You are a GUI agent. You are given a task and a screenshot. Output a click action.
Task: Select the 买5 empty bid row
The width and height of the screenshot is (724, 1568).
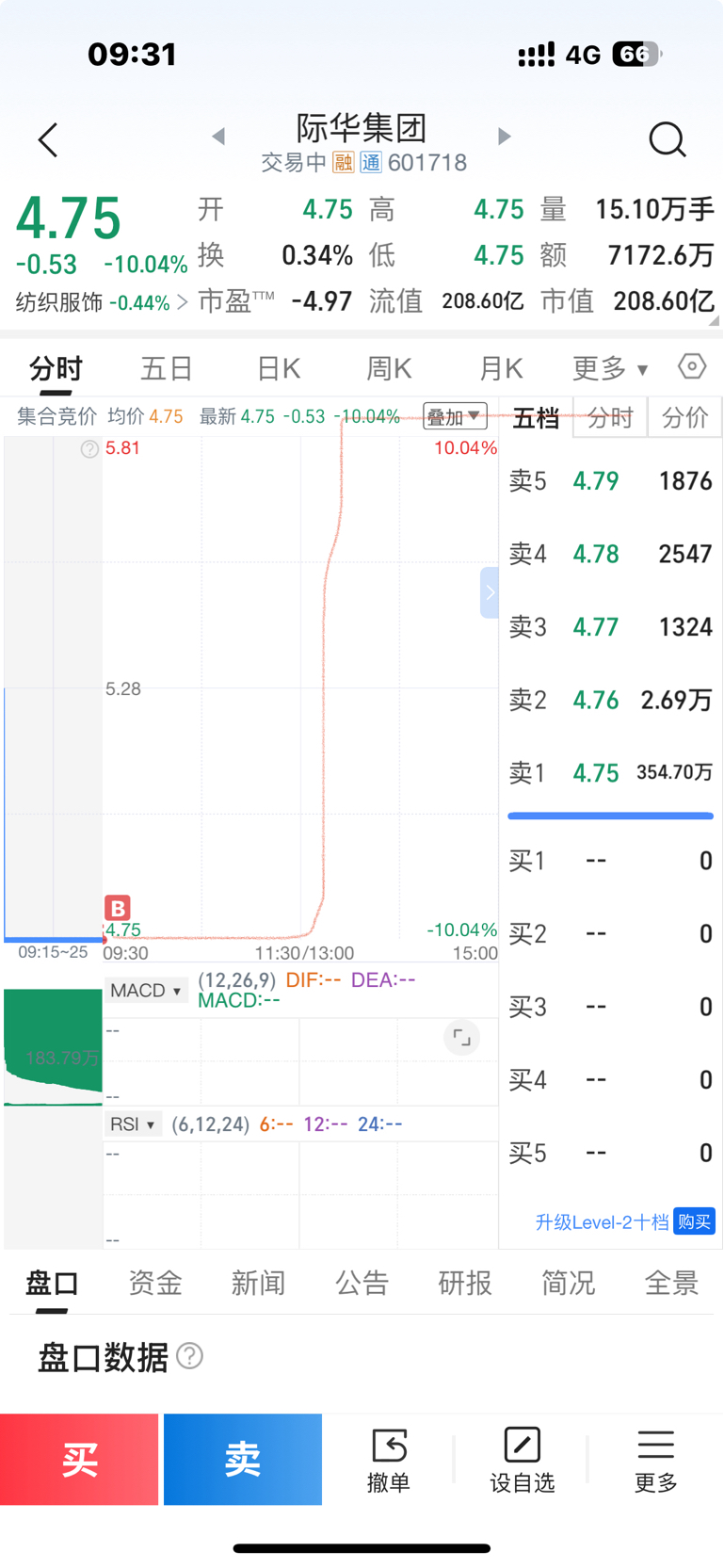click(610, 1154)
